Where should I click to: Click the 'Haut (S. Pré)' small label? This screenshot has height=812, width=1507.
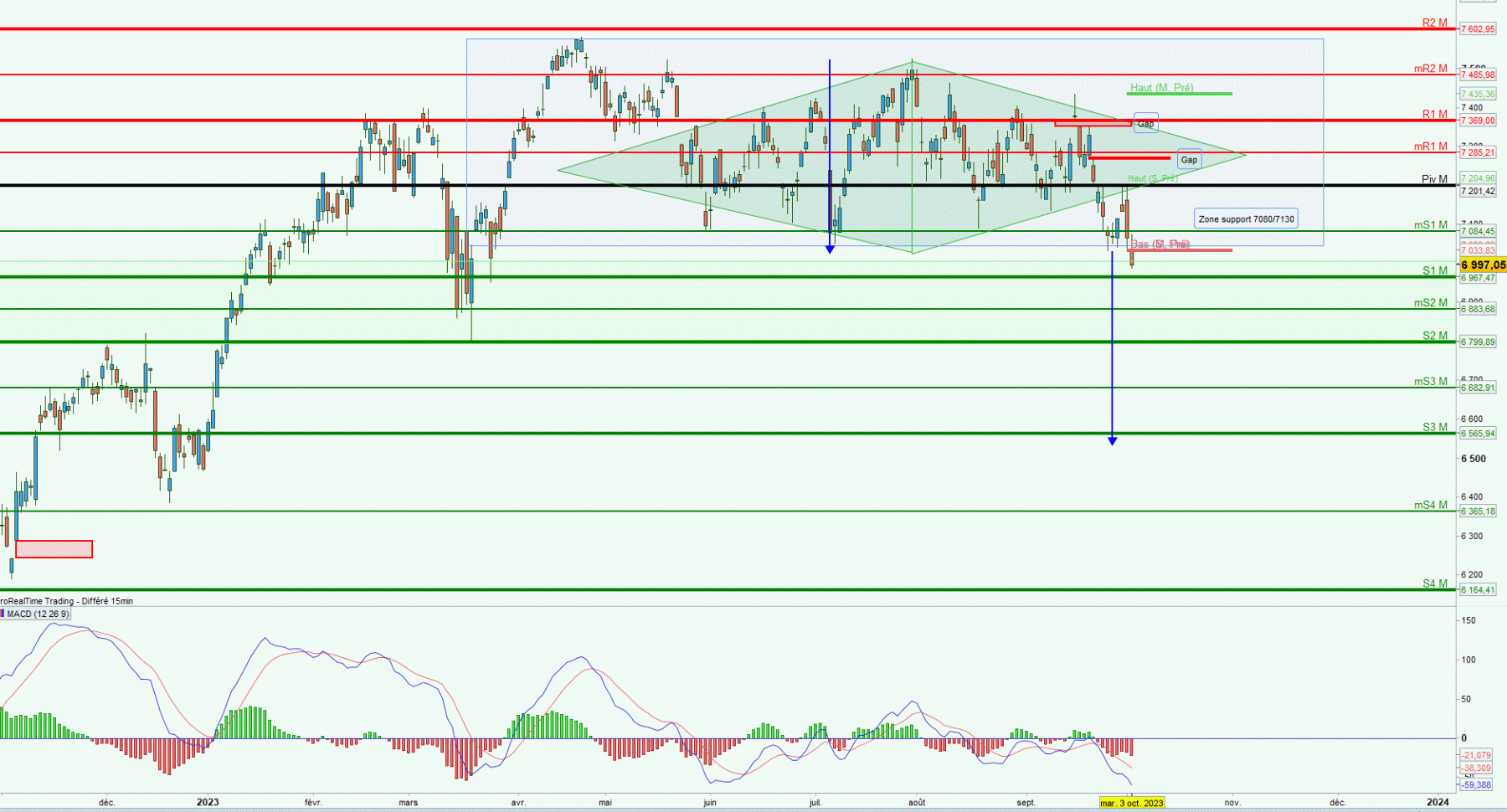(1152, 178)
